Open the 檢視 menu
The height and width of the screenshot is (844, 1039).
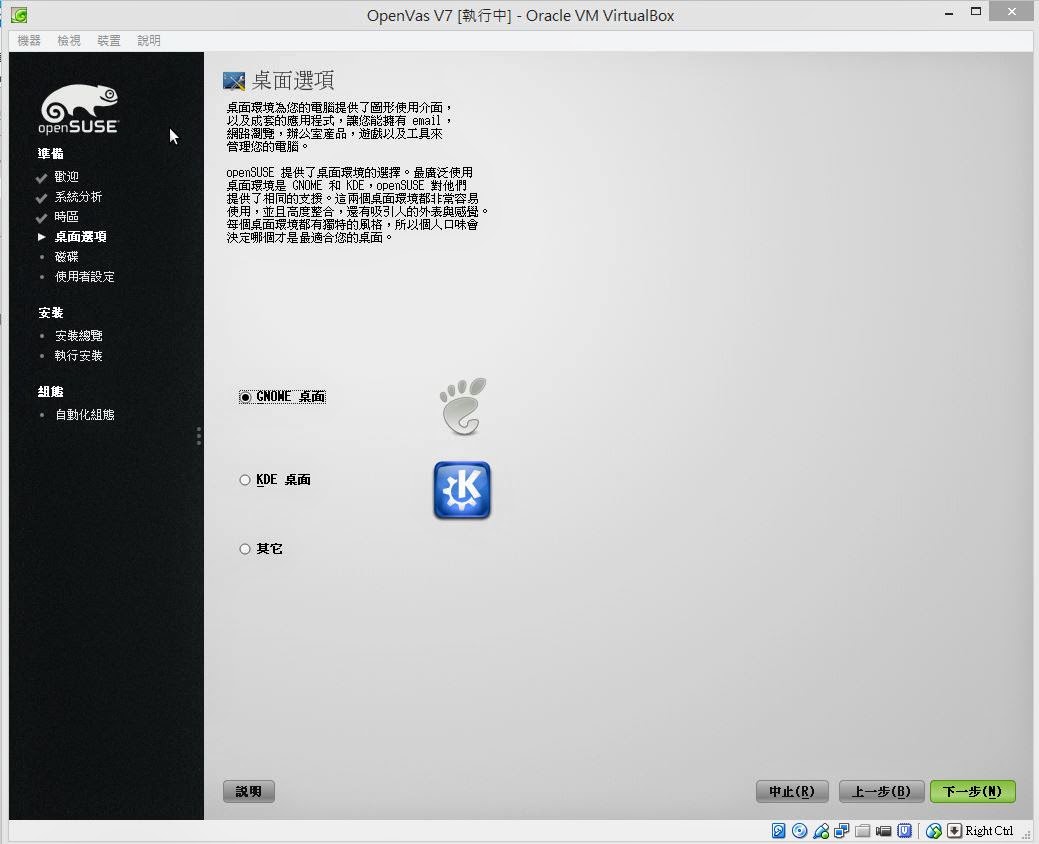(69, 40)
